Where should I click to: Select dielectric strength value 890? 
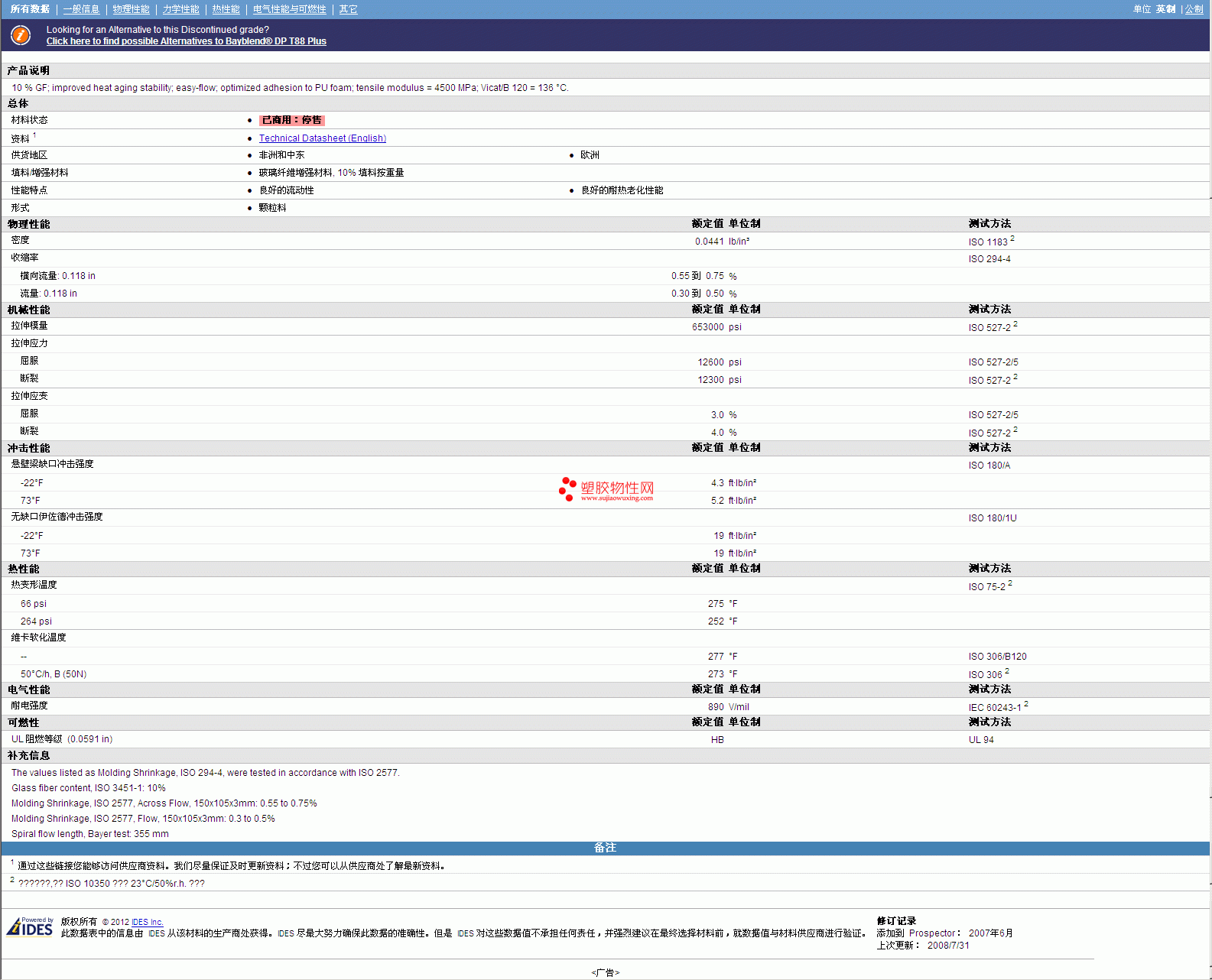click(x=716, y=707)
